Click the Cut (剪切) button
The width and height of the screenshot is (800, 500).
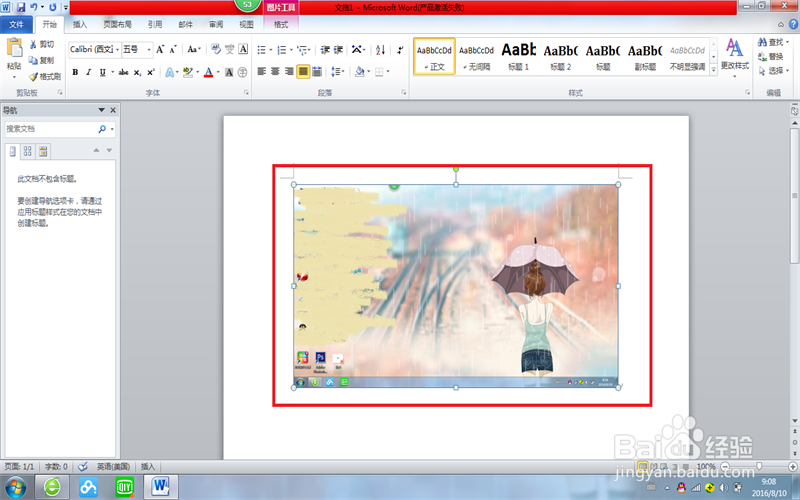tap(41, 44)
